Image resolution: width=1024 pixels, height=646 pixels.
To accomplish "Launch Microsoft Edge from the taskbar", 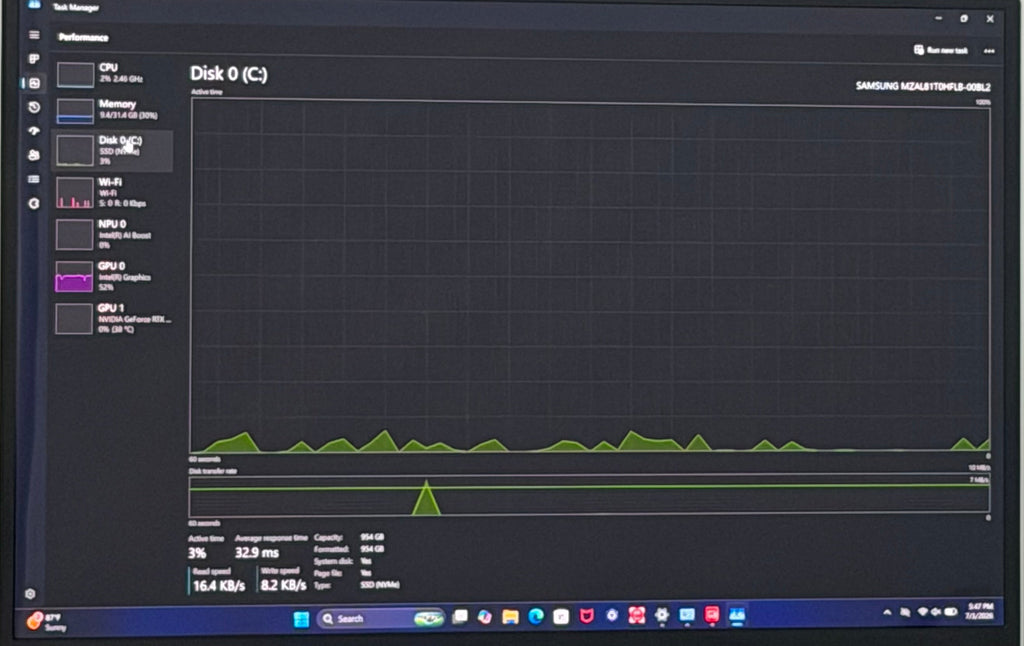I will coord(536,616).
